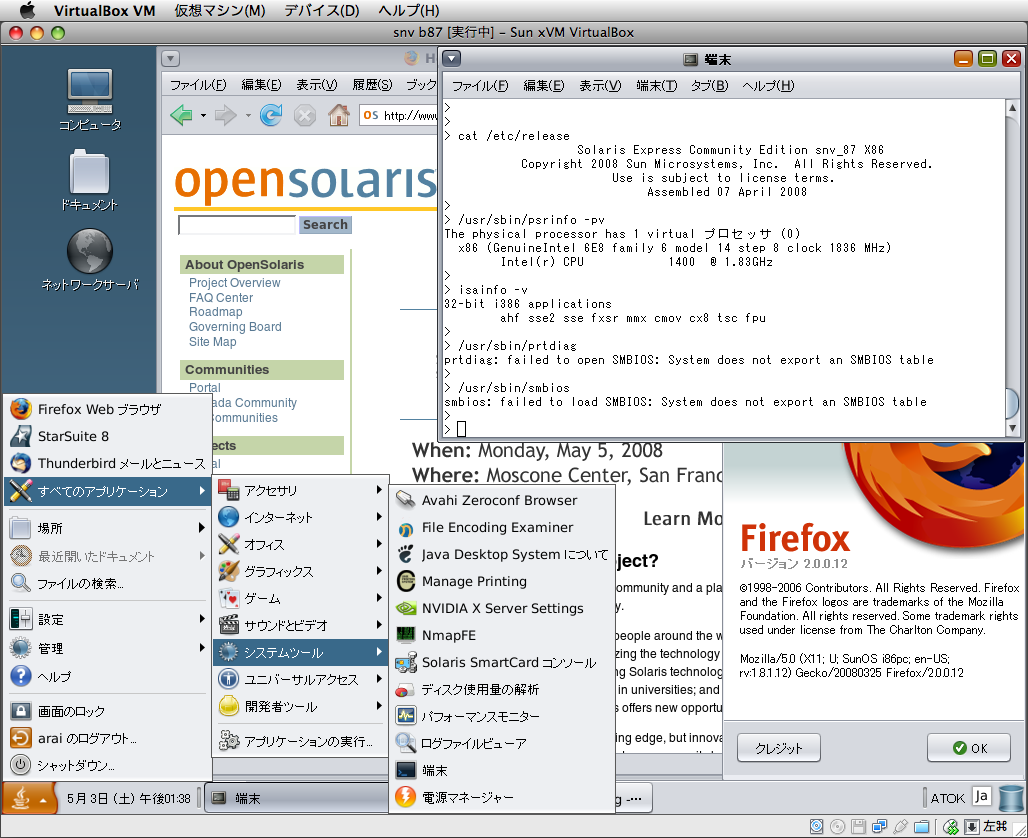
Task: Open Avahi Zeroconf Browser
Action: coord(502,500)
